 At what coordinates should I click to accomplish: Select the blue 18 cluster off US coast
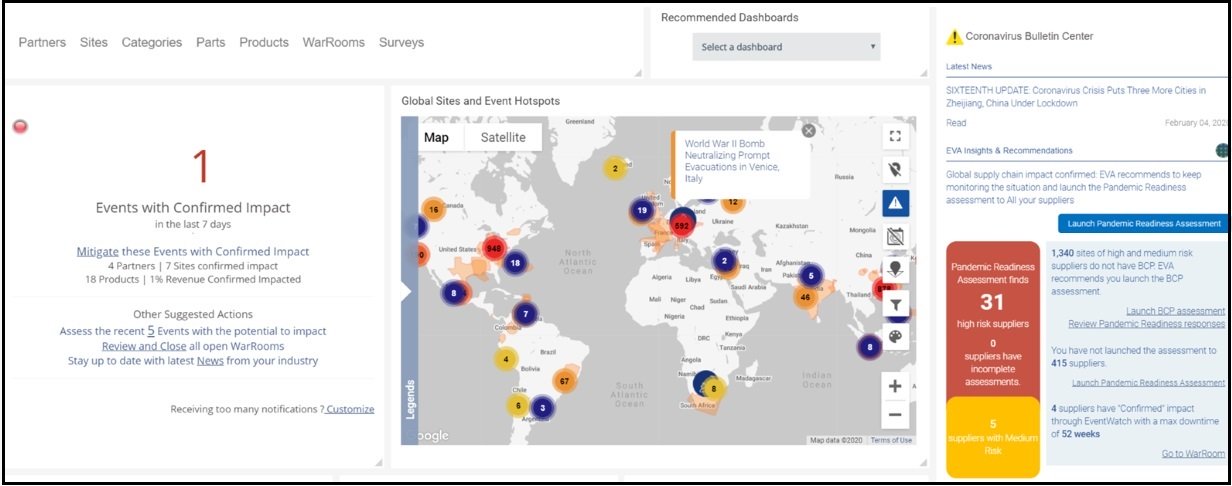[515, 264]
